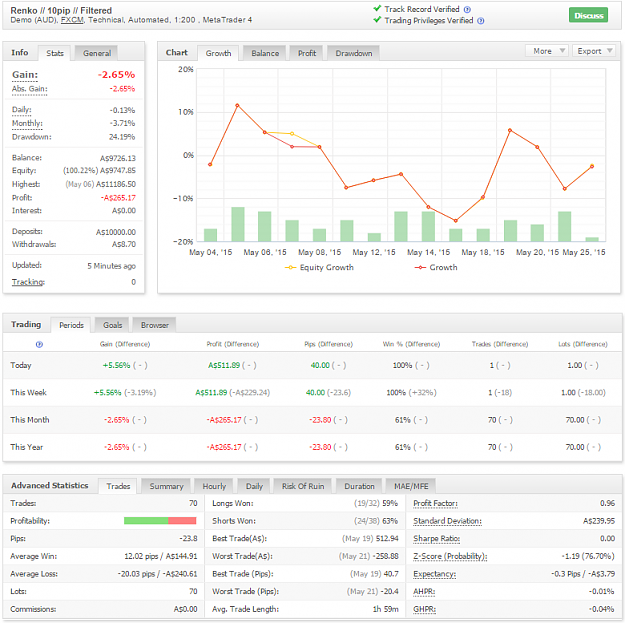Click the Monthly label
The width and height of the screenshot is (625, 623).
(27, 123)
